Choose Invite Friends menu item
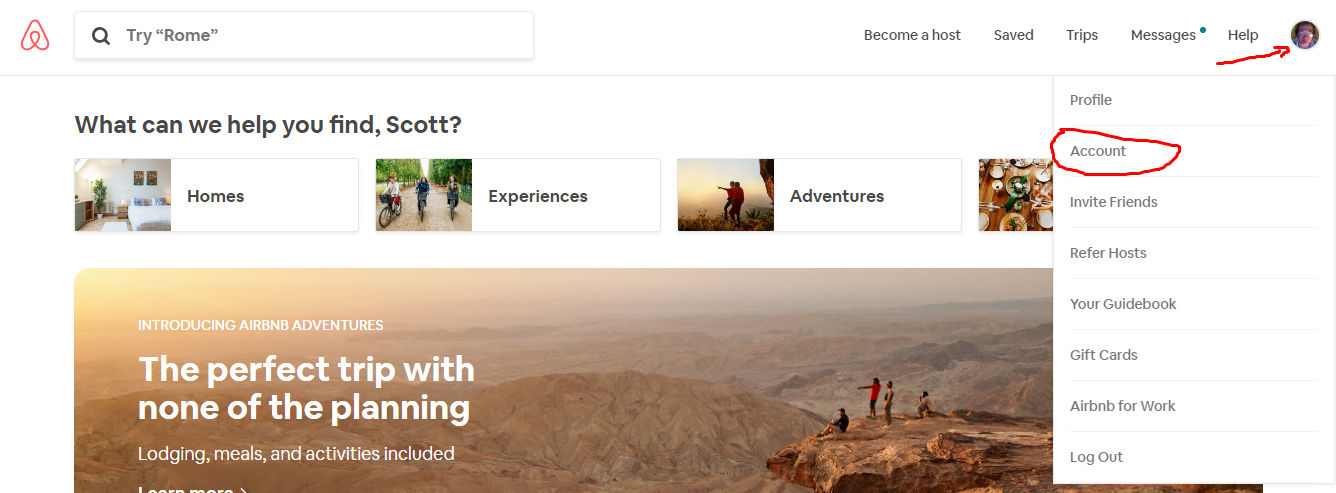Screen dimensions: 1336x493 coord(1113,202)
